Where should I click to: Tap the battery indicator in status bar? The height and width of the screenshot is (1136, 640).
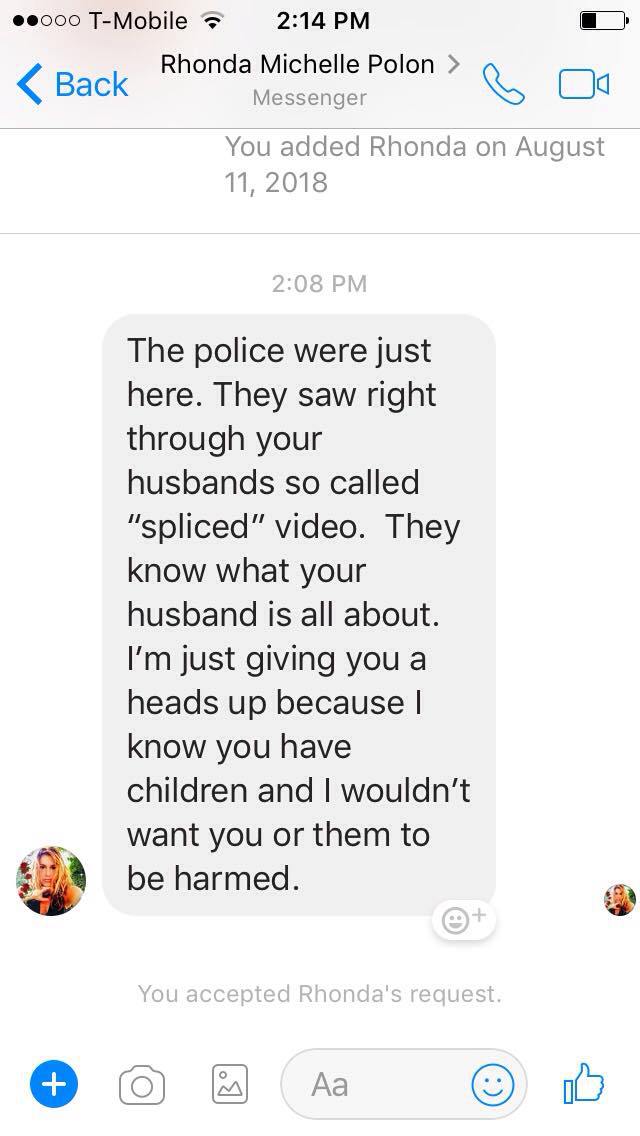pyautogui.click(x=604, y=20)
